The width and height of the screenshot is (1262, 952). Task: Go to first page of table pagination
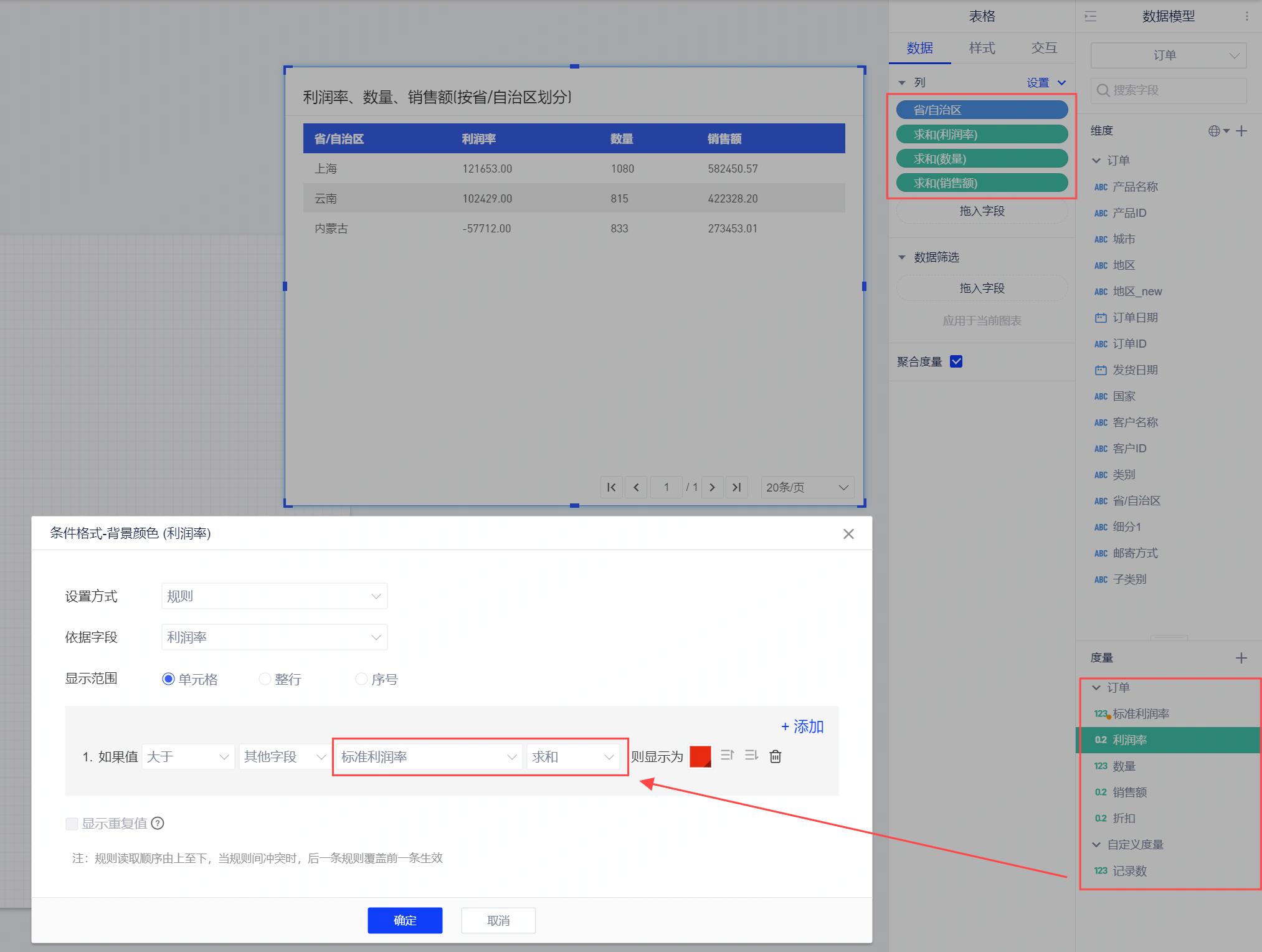pos(611,487)
